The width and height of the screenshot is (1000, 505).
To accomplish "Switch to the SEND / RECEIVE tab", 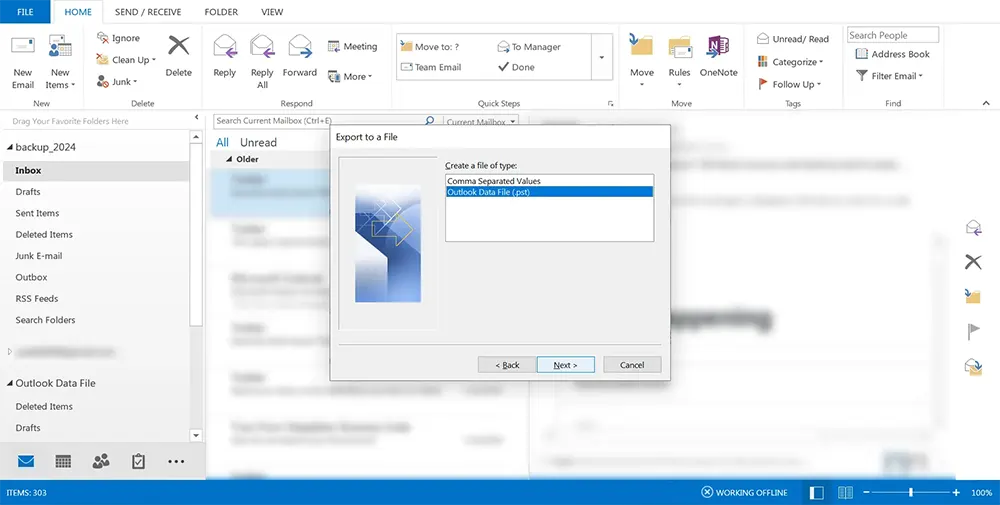I will click(x=148, y=11).
